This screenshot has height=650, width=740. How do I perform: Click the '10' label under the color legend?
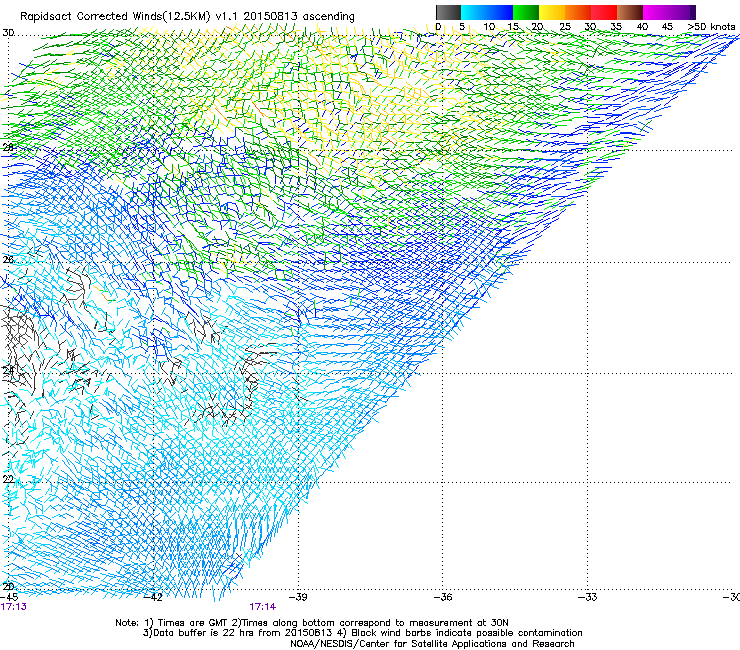click(489, 26)
